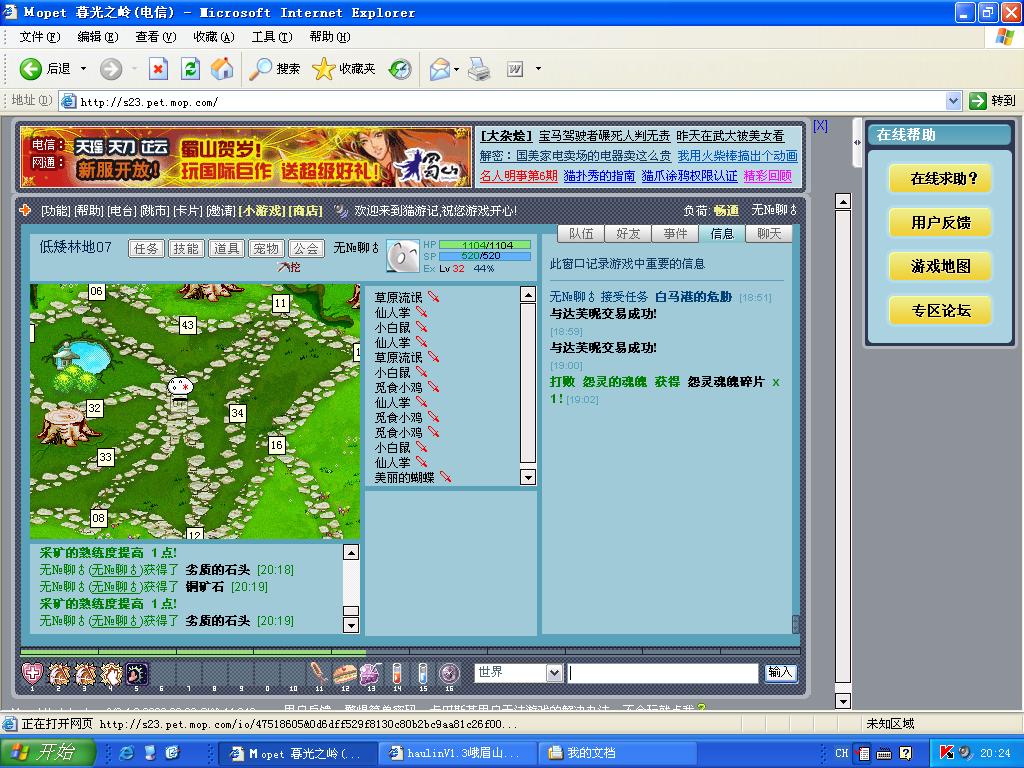This screenshot has height=768, width=1024.
Task: Open the 宠物 pet button
Action: pyautogui.click(x=266, y=249)
